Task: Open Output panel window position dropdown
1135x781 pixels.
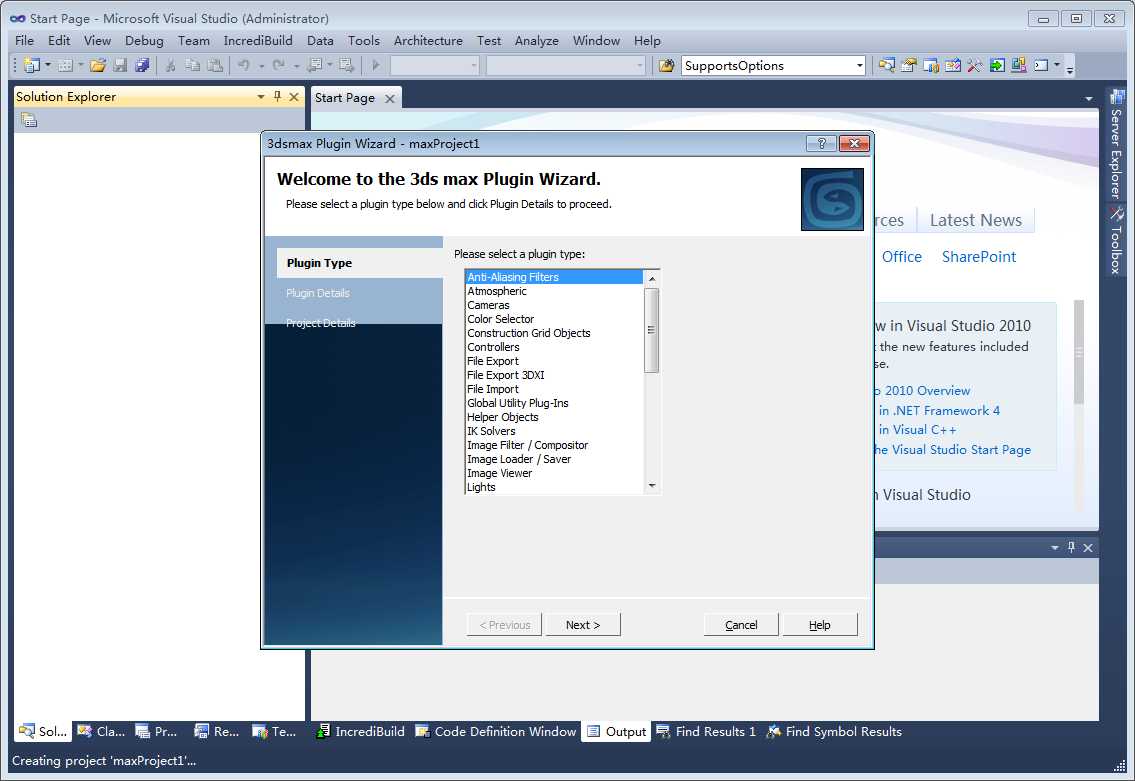Action: coord(1055,548)
